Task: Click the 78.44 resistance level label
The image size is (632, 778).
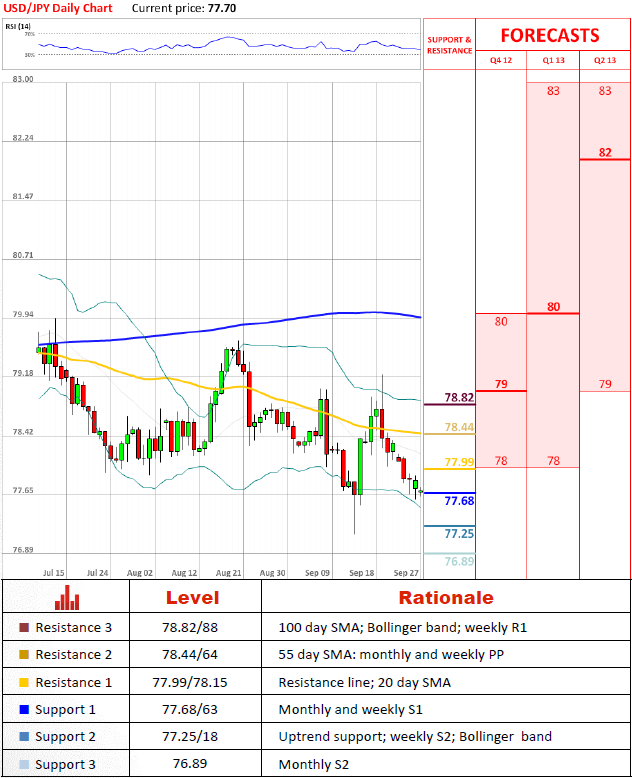Action: 459,427
